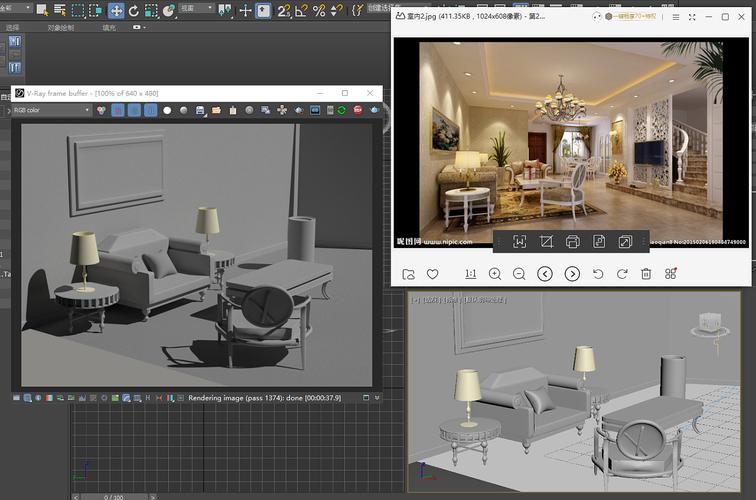Enter fullscreen in photo viewer
756x500 pixels.
click(x=692, y=17)
